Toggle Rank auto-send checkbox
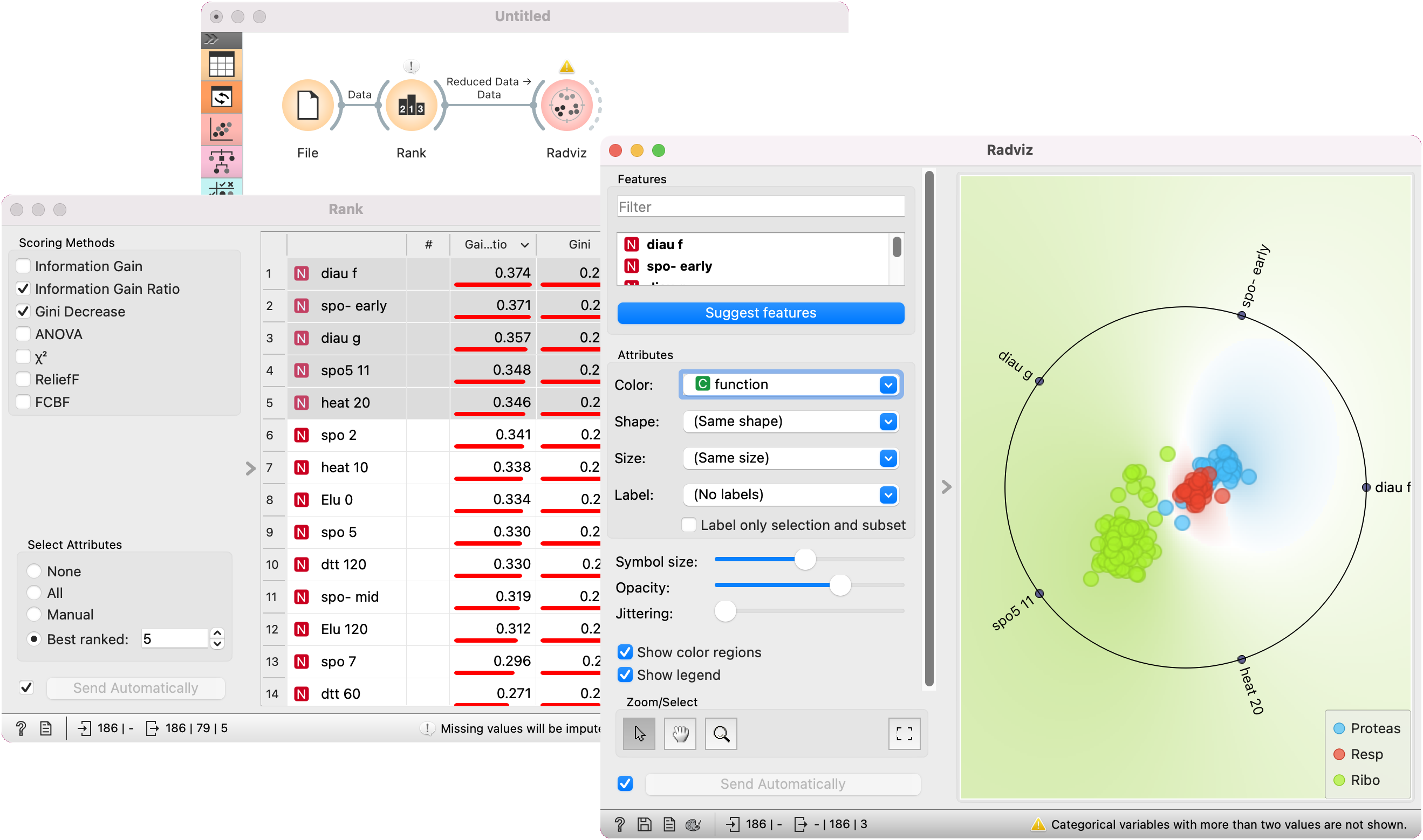This screenshot has width=1423, height=840. click(26, 688)
